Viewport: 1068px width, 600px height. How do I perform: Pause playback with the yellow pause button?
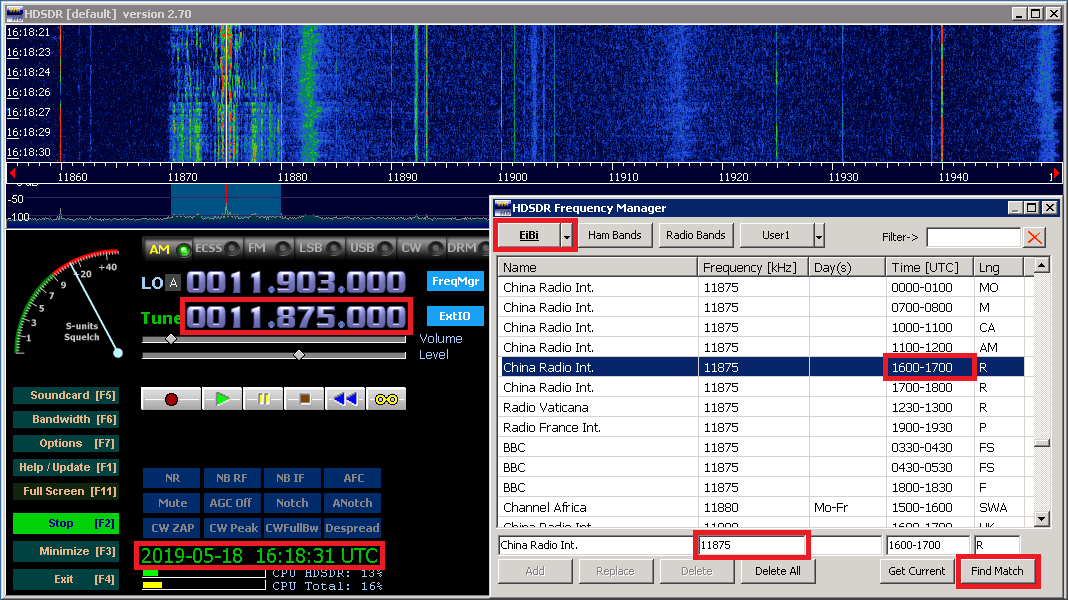[x=264, y=399]
